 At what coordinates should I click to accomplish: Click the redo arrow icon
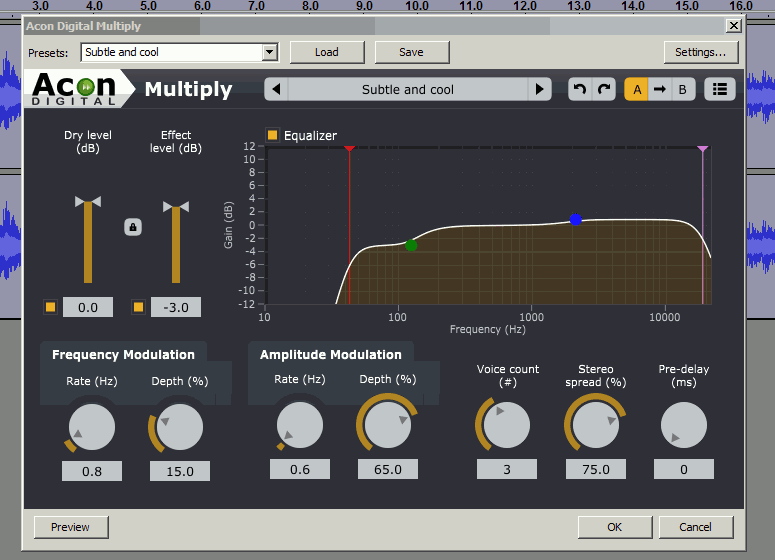[x=604, y=89]
